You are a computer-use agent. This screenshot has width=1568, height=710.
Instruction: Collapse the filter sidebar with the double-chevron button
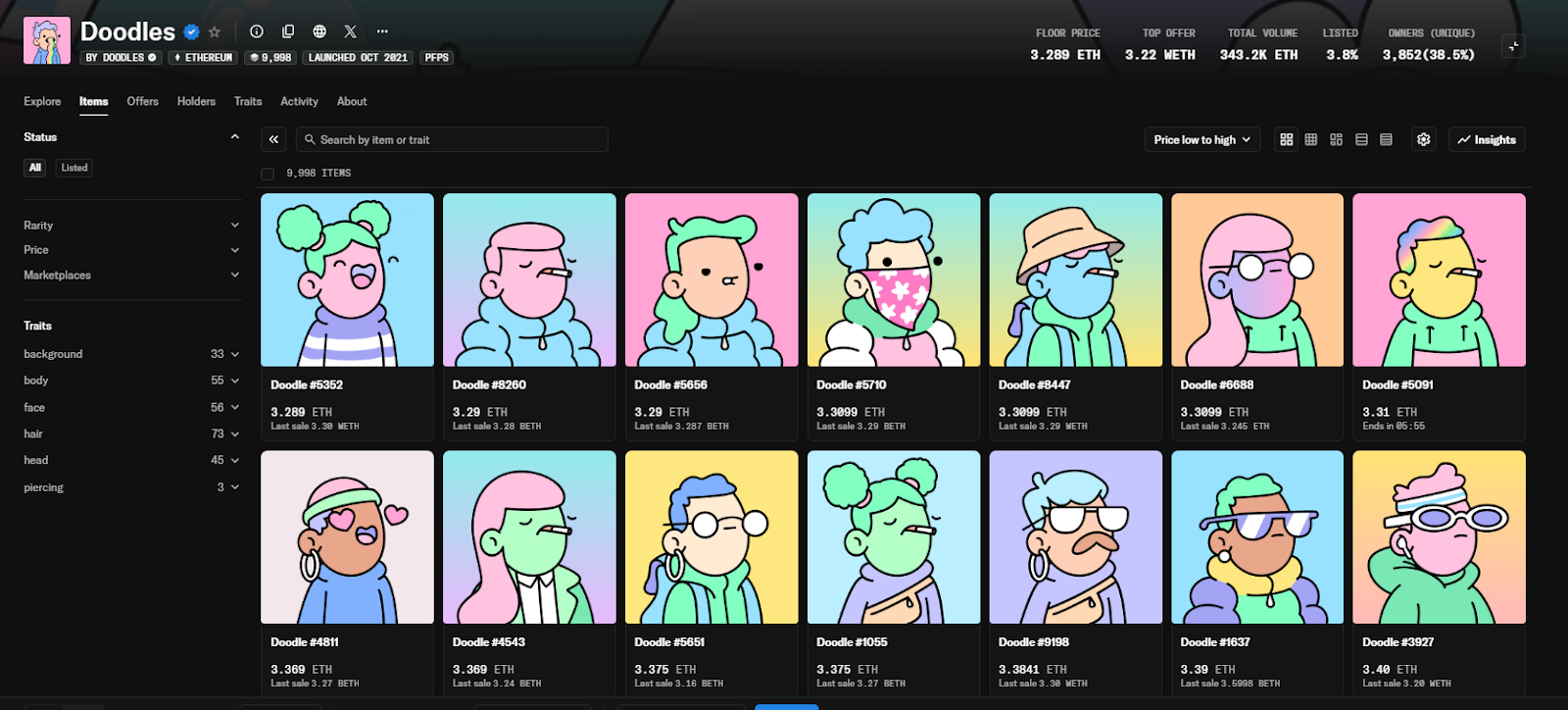click(274, 140)
